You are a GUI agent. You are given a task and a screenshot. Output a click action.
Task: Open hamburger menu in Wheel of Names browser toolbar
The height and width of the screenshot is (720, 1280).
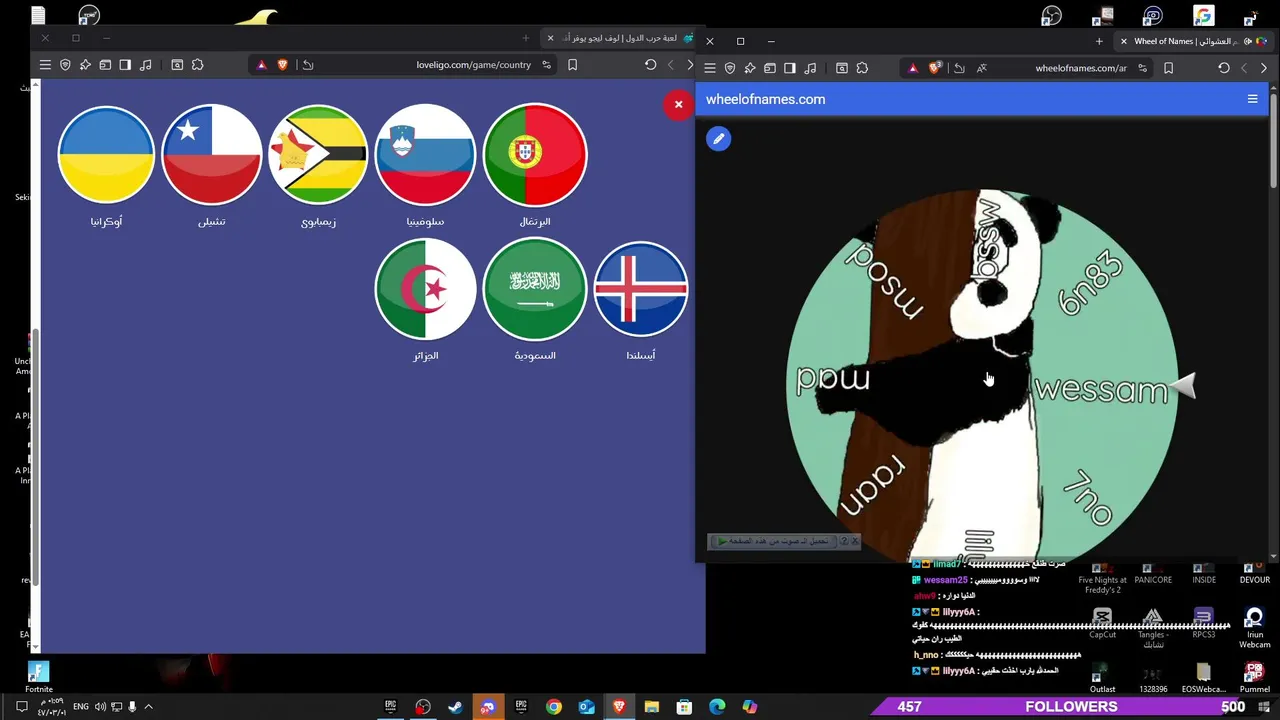[x=710, y=68]
